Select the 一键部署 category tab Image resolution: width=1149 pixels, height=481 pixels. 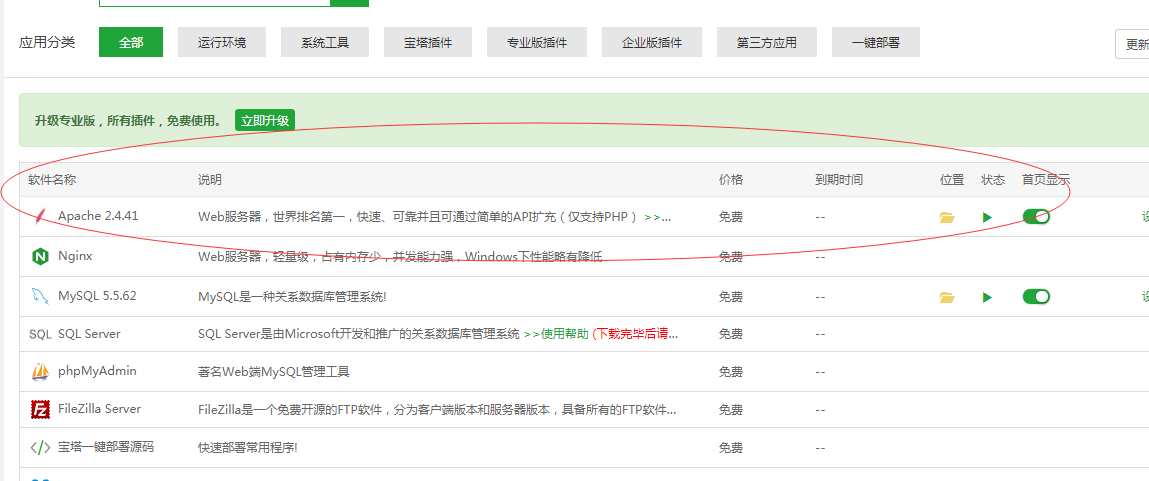876,43
